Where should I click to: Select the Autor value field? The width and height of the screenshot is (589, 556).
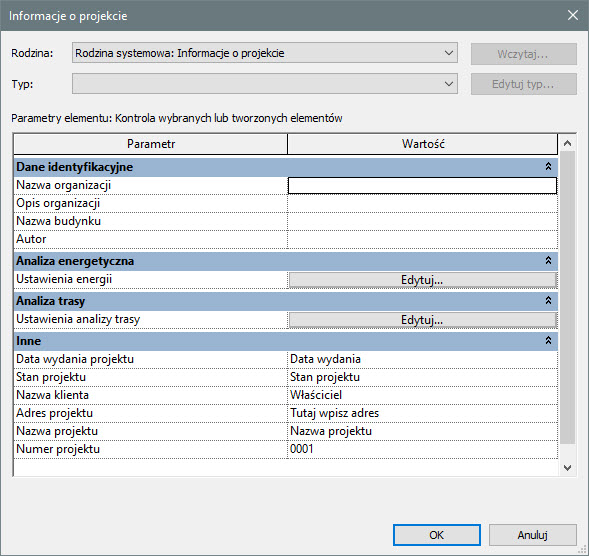(422, 239)
